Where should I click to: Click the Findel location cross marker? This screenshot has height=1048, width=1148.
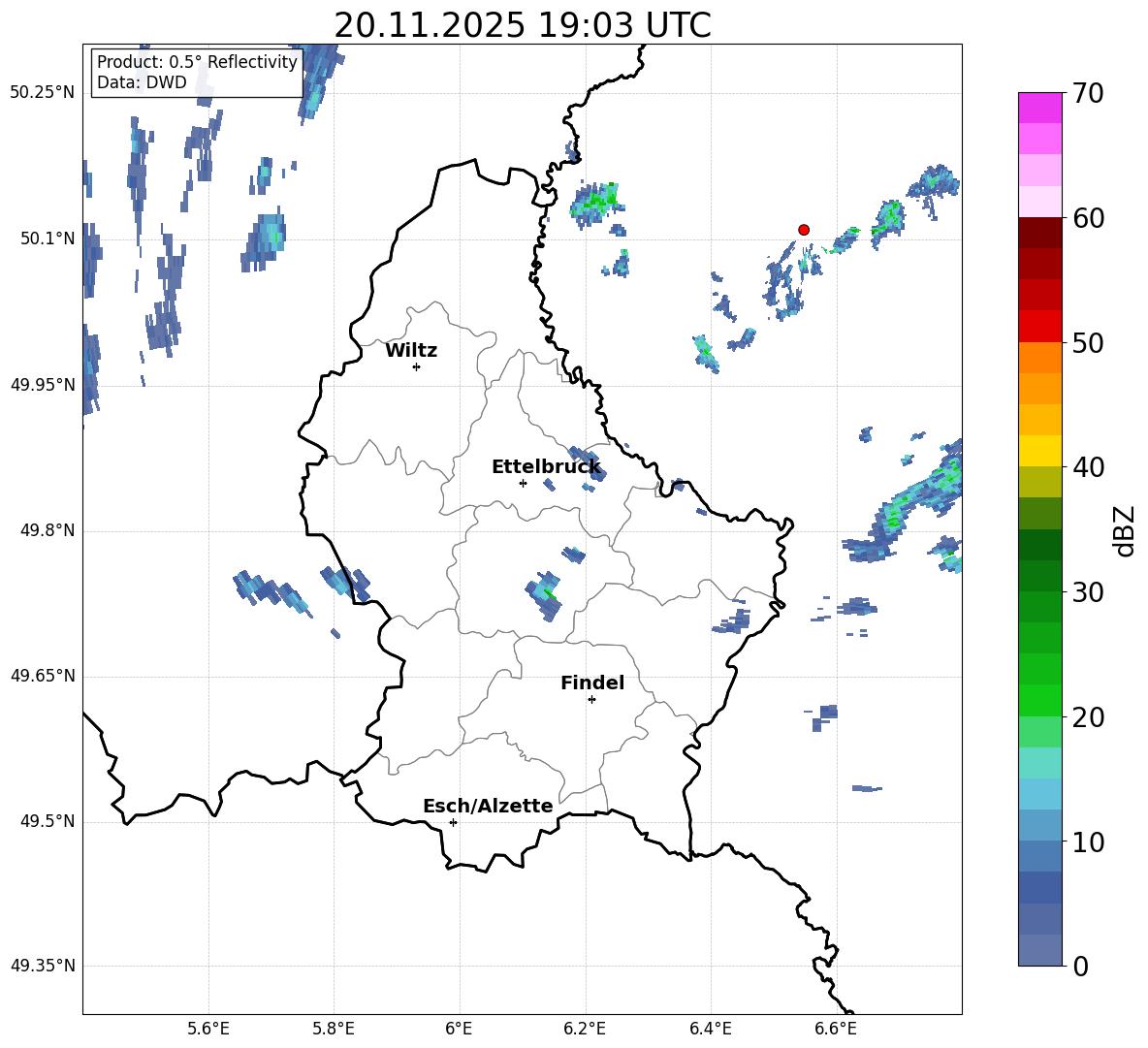[x=591, y=700]
